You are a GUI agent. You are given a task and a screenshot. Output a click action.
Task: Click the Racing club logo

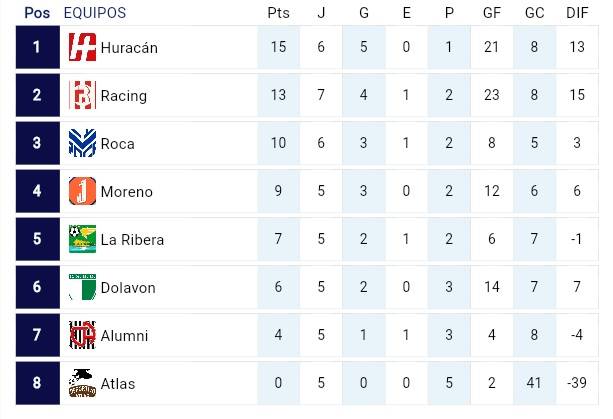click(x=82, y=96)
